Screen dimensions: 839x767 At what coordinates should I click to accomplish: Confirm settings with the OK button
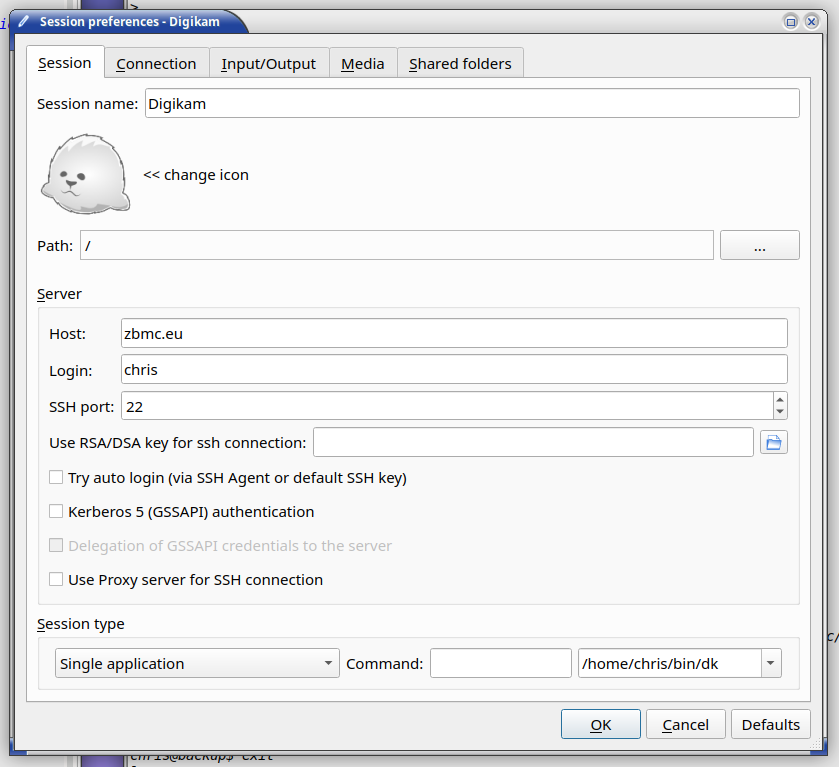pos(600,725)
